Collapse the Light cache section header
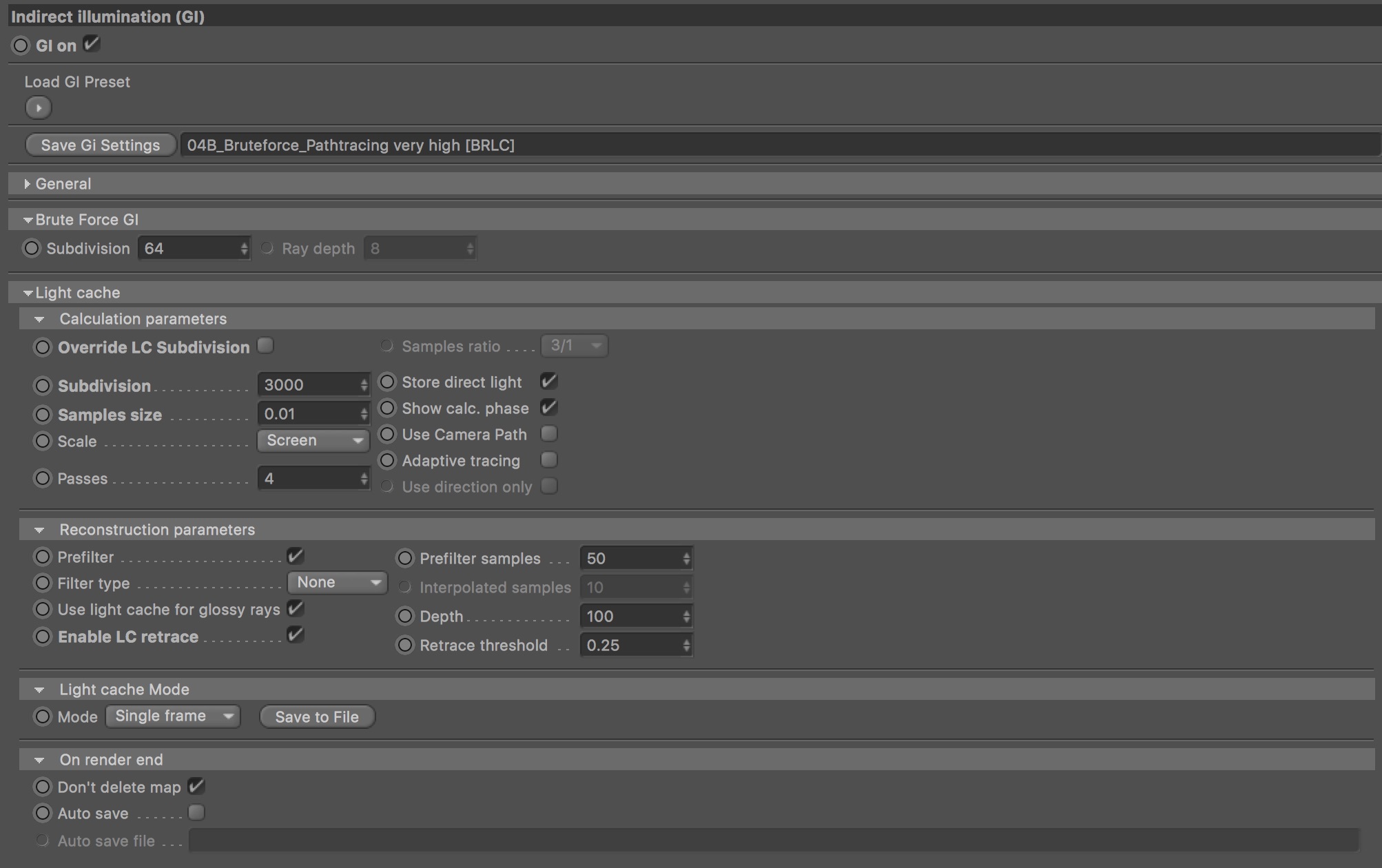Screen dimensions: 1382x868 [x=28, y=293]
